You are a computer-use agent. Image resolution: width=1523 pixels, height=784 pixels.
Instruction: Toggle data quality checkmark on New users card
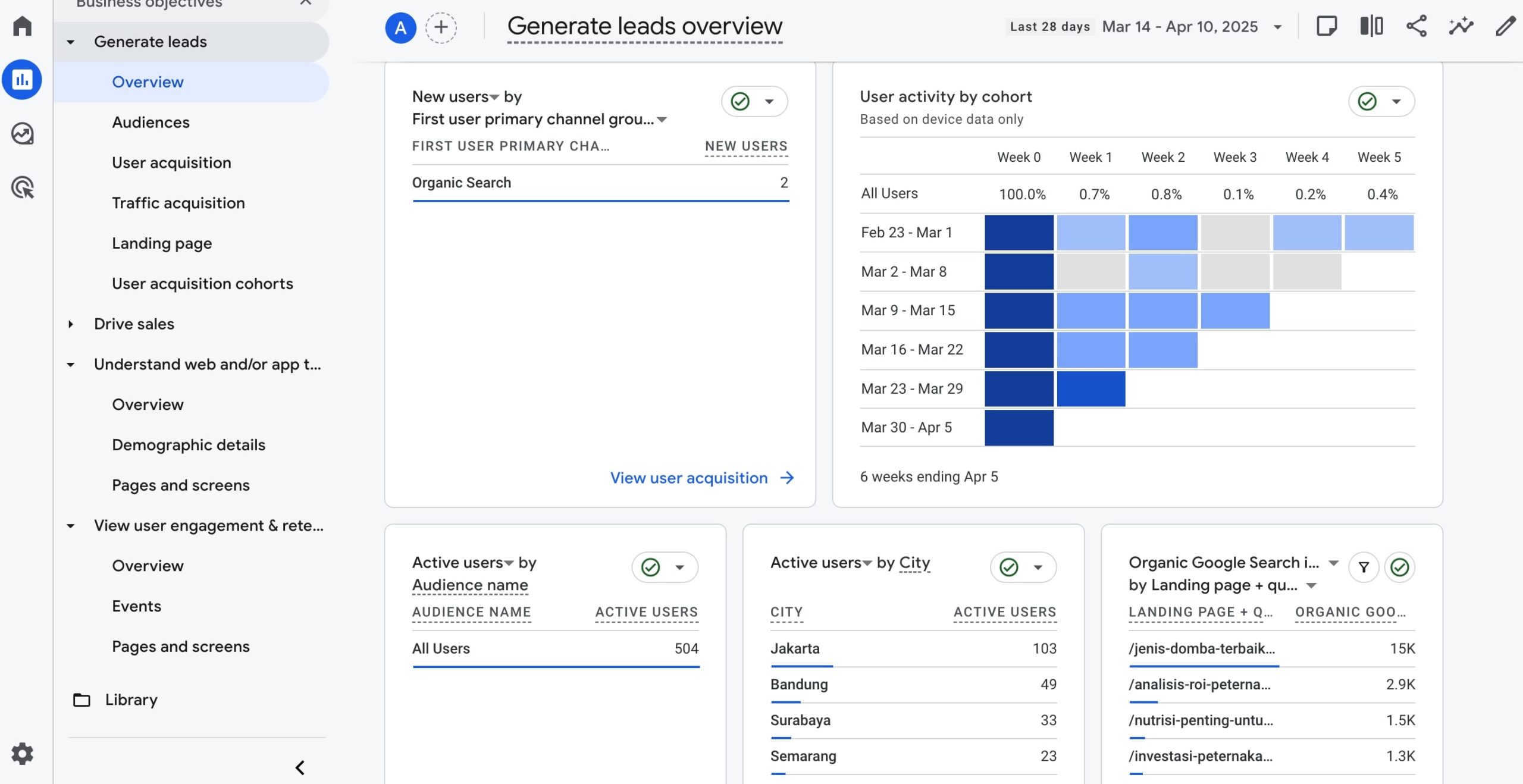coord(740,102)
